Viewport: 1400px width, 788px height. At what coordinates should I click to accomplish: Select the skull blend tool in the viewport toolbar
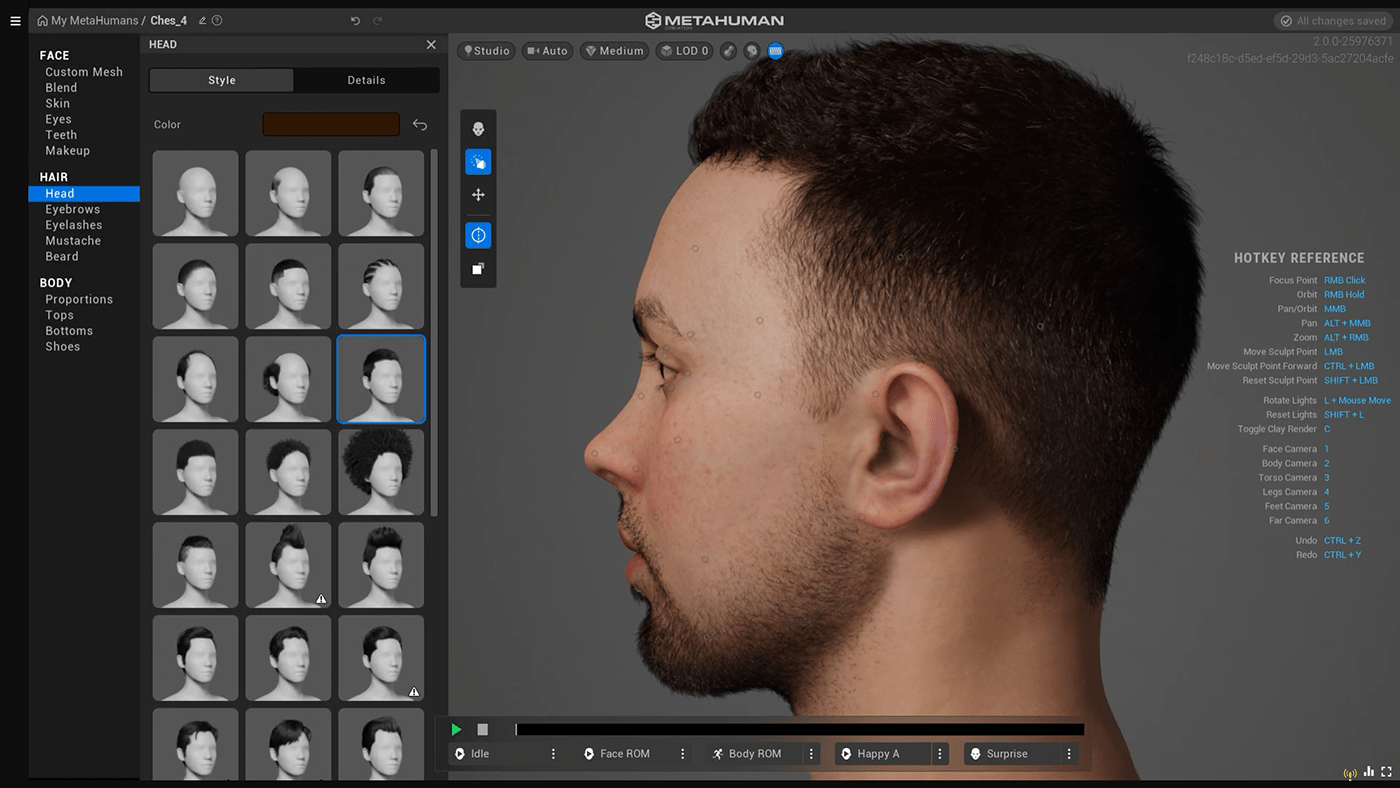coord(478,129)
